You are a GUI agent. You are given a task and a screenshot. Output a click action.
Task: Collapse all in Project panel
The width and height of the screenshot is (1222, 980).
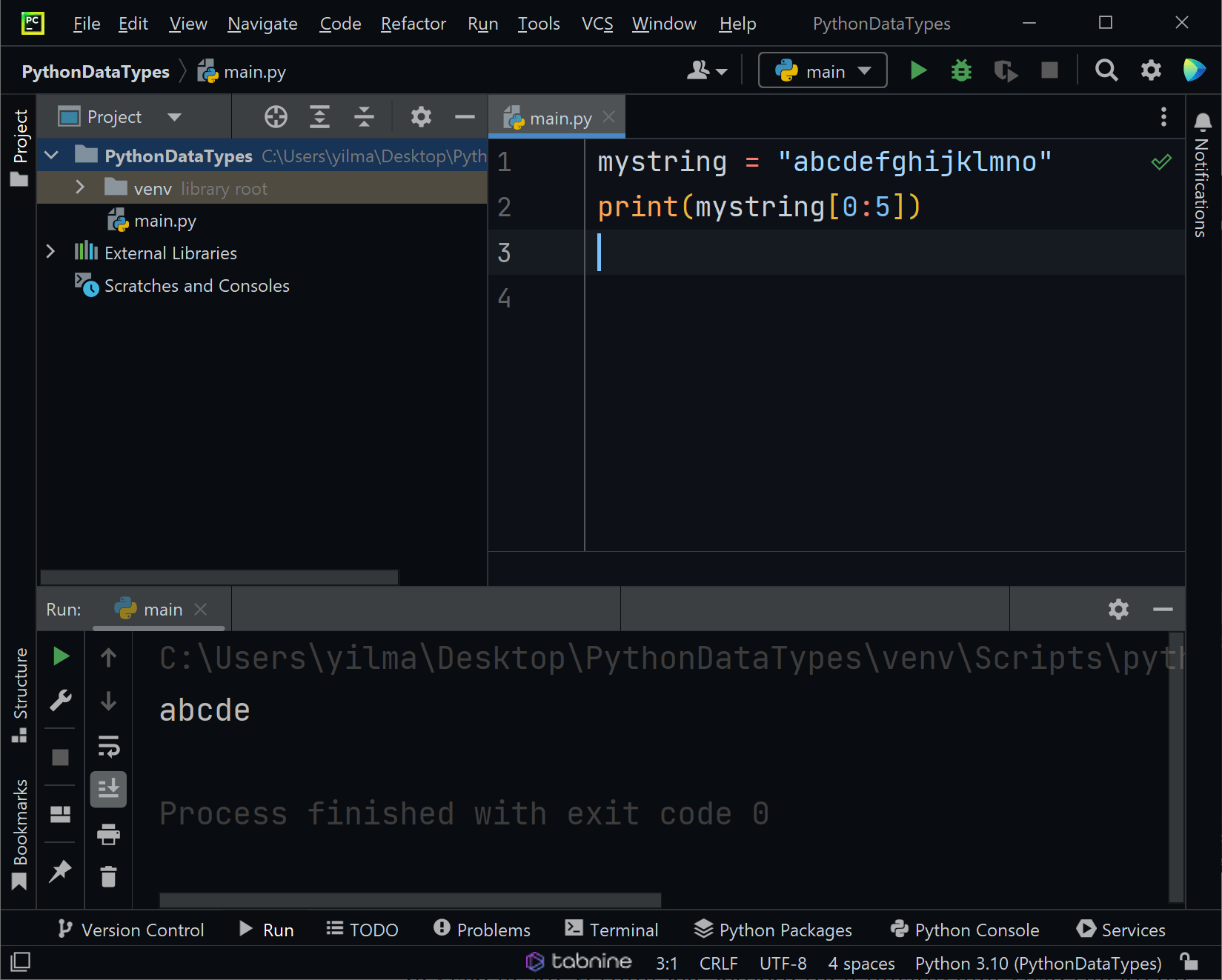[x=364, y=116]
